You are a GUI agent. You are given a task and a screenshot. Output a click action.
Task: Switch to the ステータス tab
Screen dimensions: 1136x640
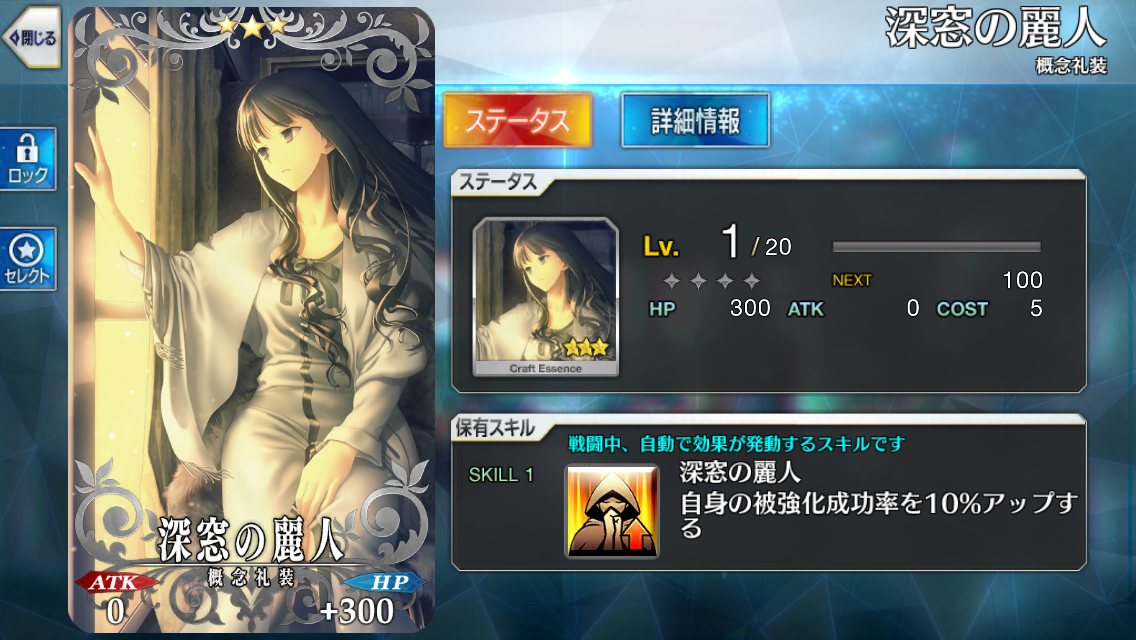point(517,120)
